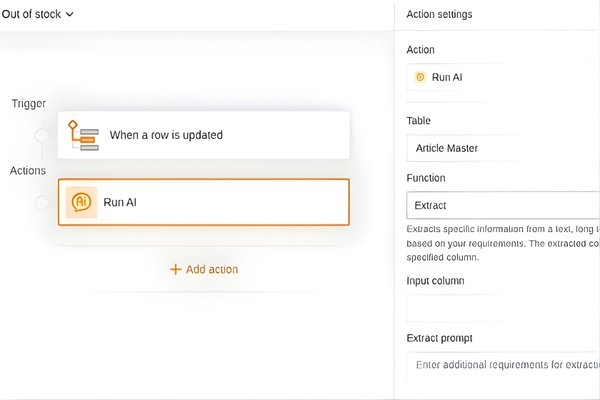The image size is (600, 400).
Task: Click the circle connector next to Run AI action
Action: click(x=42, y=203)
